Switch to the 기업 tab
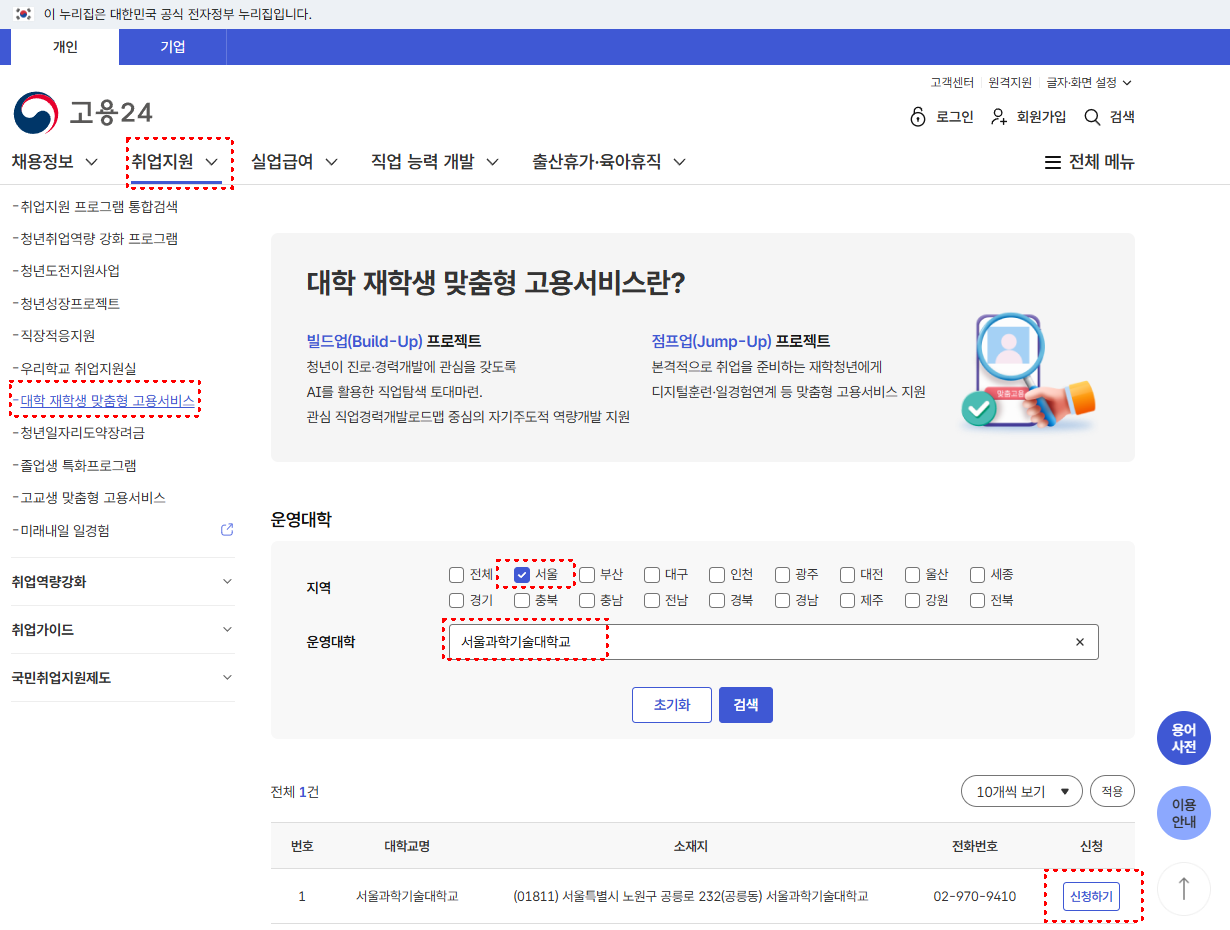Screen dimensions: 1230x930 172,47
